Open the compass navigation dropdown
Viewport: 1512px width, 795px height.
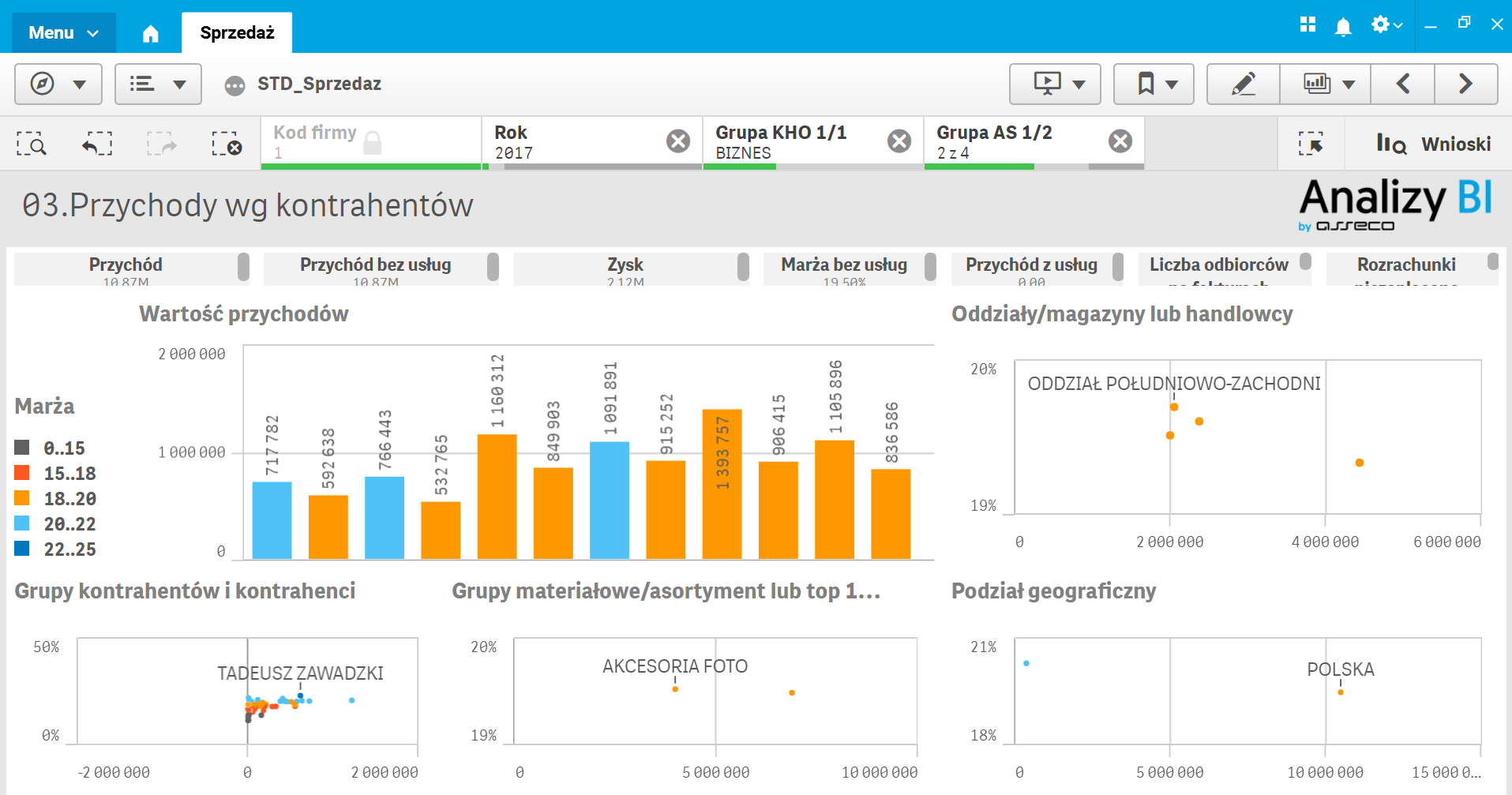(58, 84)
